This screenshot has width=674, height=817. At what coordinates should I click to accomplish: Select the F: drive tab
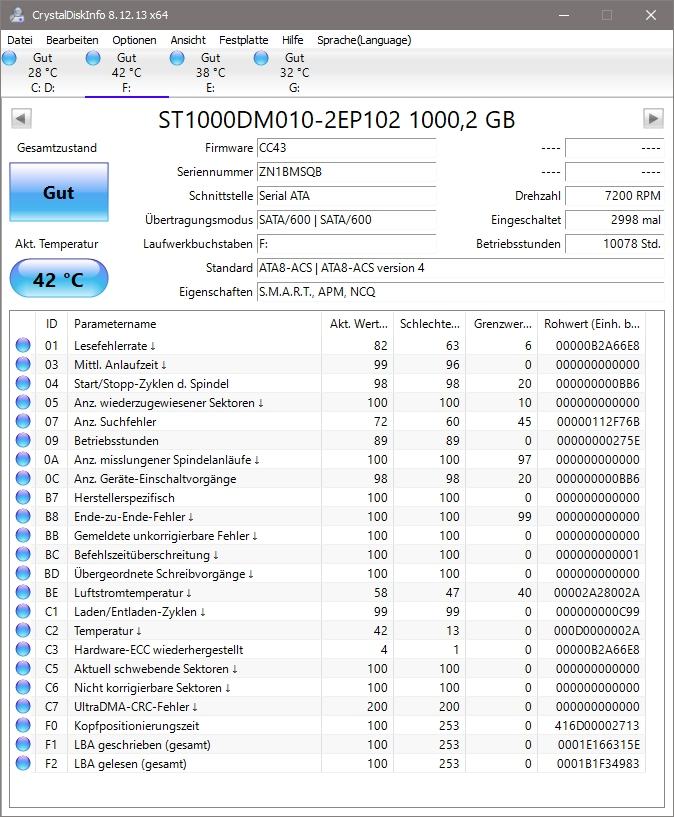click(x=127, y=72)
